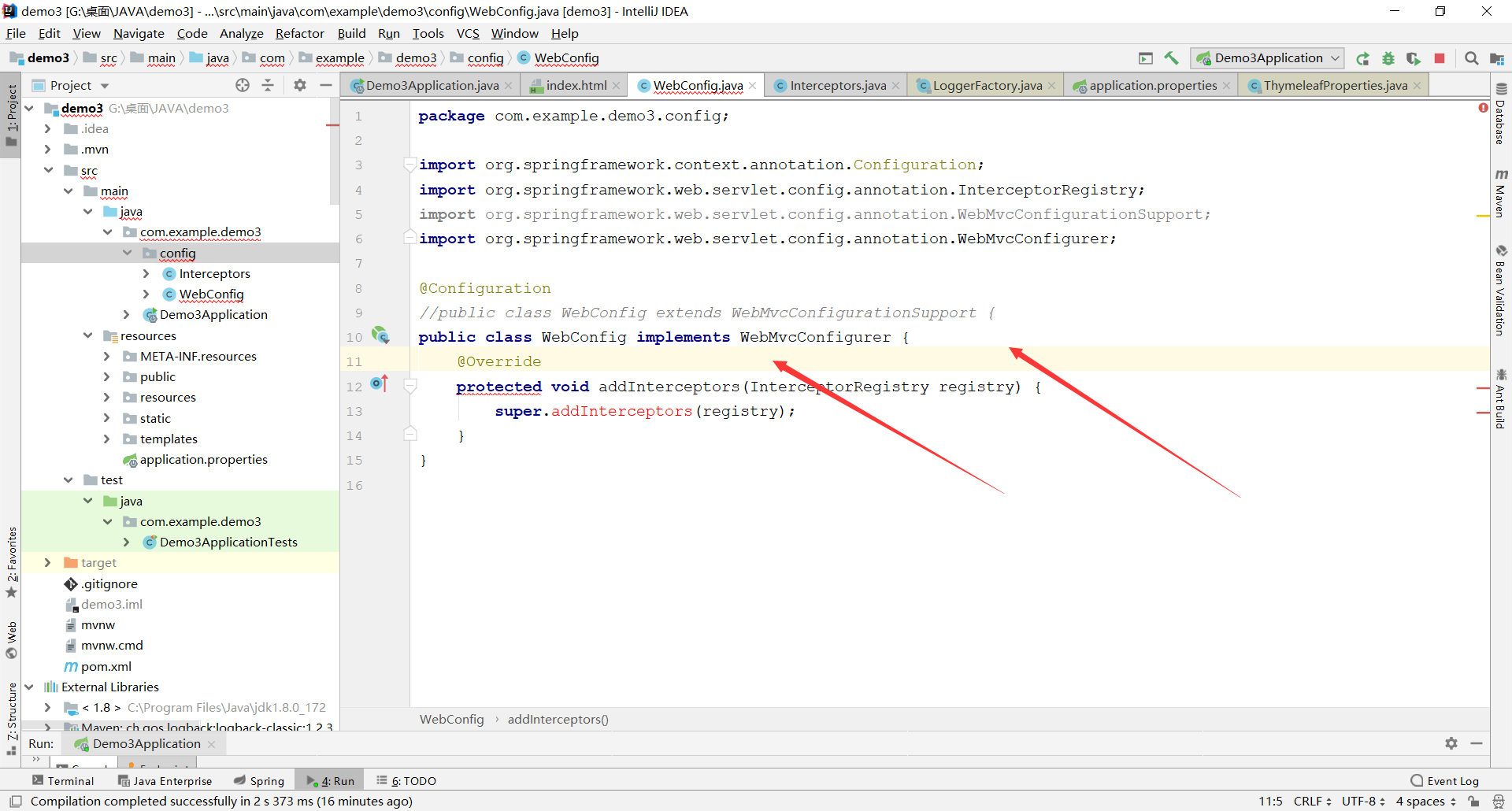Open the Terminal tool window
This screenshot has width=1512, height=811.
pos(63,780)
